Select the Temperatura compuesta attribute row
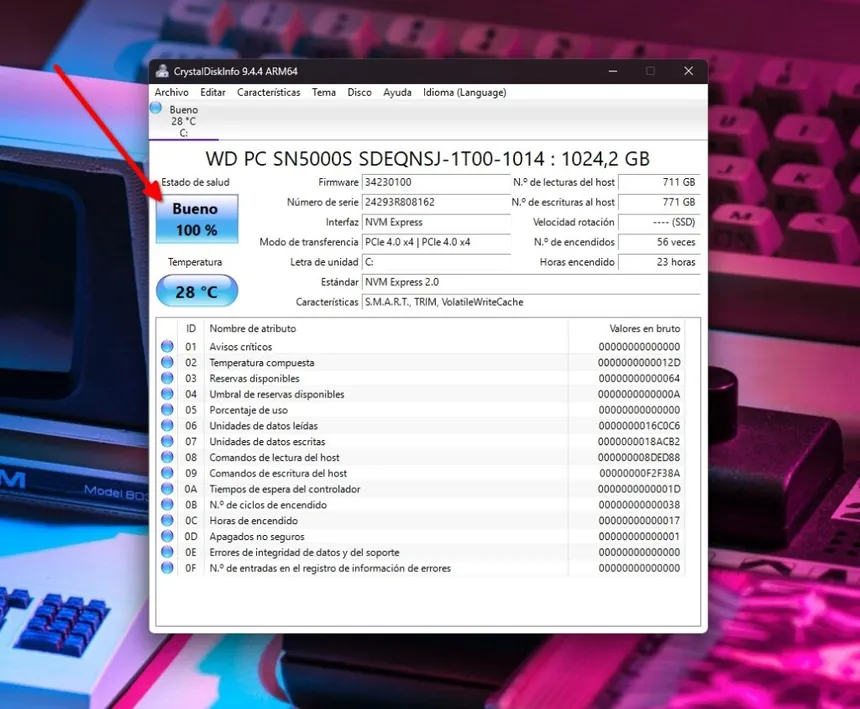Image resolution: width=860 pixels, height=709 pixels. 421,362
